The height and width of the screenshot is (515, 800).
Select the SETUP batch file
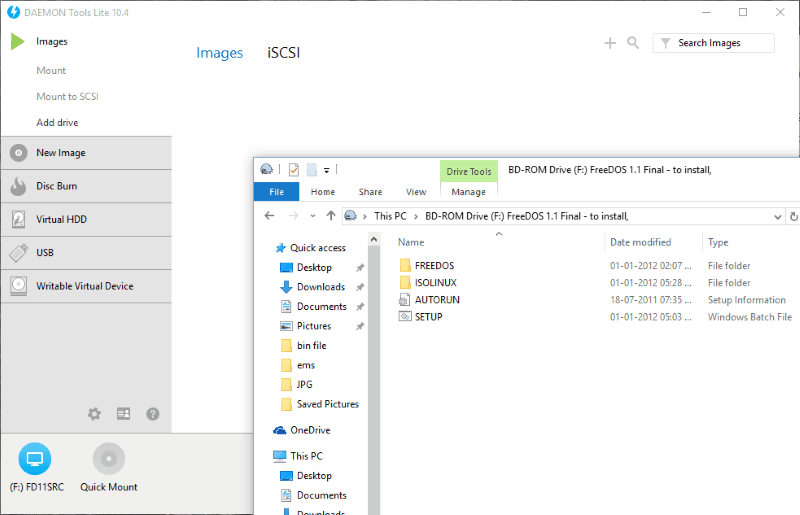pyautogui.click(x=429, y=316)
